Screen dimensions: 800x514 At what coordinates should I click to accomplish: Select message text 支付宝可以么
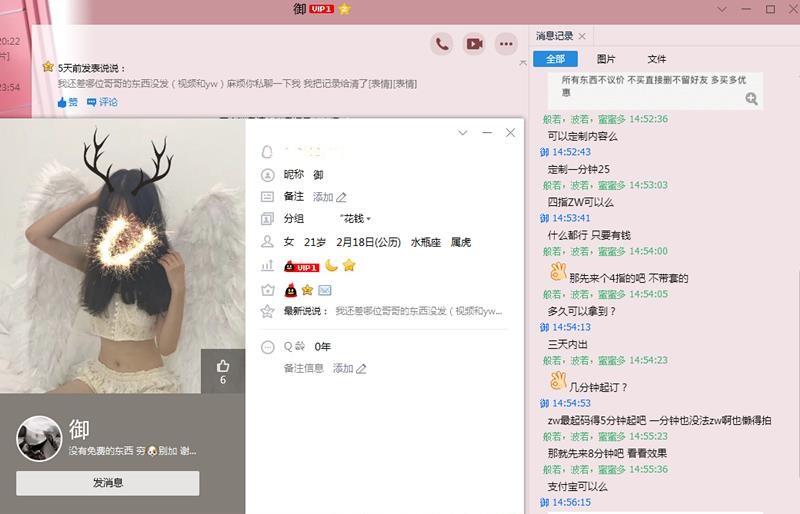pyautogui.click(x=578, y=487)
